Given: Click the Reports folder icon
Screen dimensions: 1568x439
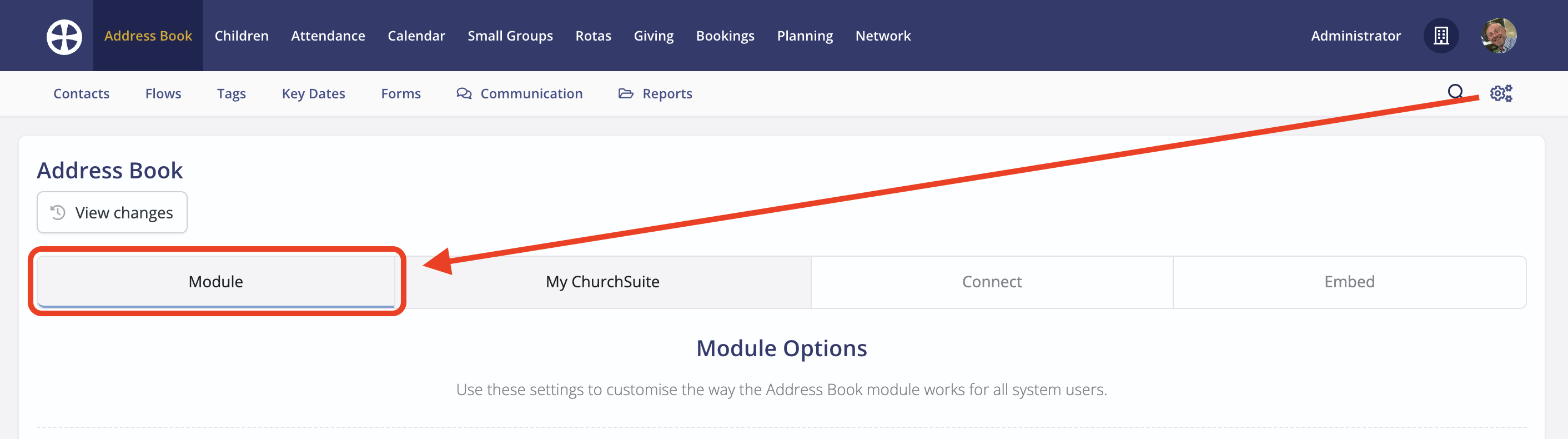Looking at the screenshot, I should click(x=626, y=93).
